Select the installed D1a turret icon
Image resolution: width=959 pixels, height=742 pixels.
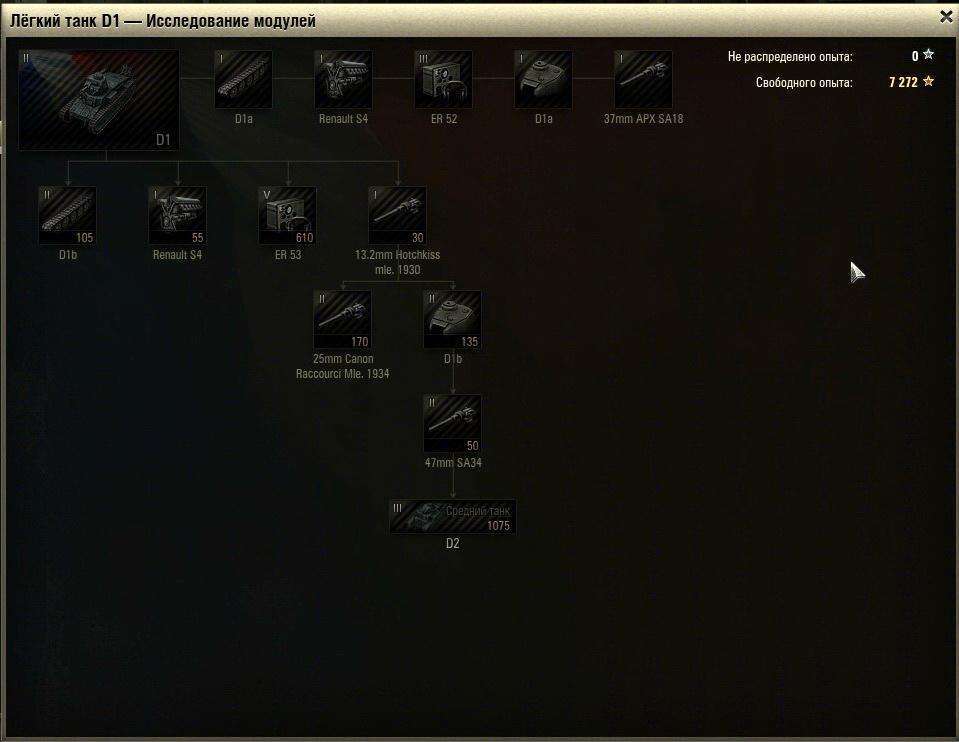coord(543,80)
